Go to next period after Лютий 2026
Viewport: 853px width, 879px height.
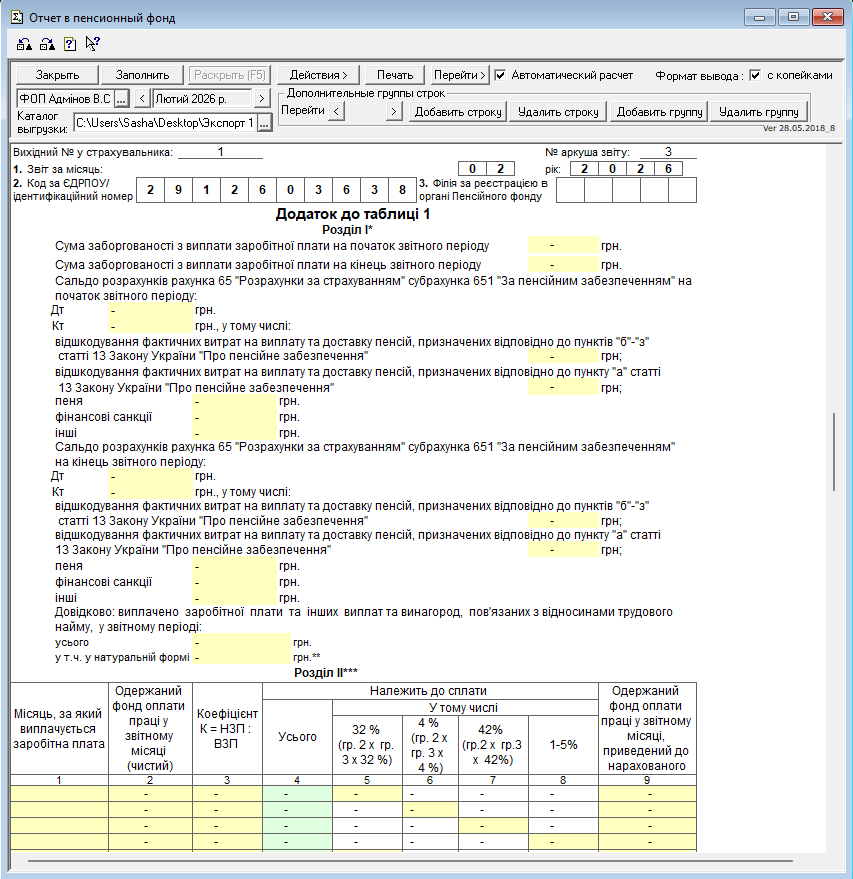[262, 98]
